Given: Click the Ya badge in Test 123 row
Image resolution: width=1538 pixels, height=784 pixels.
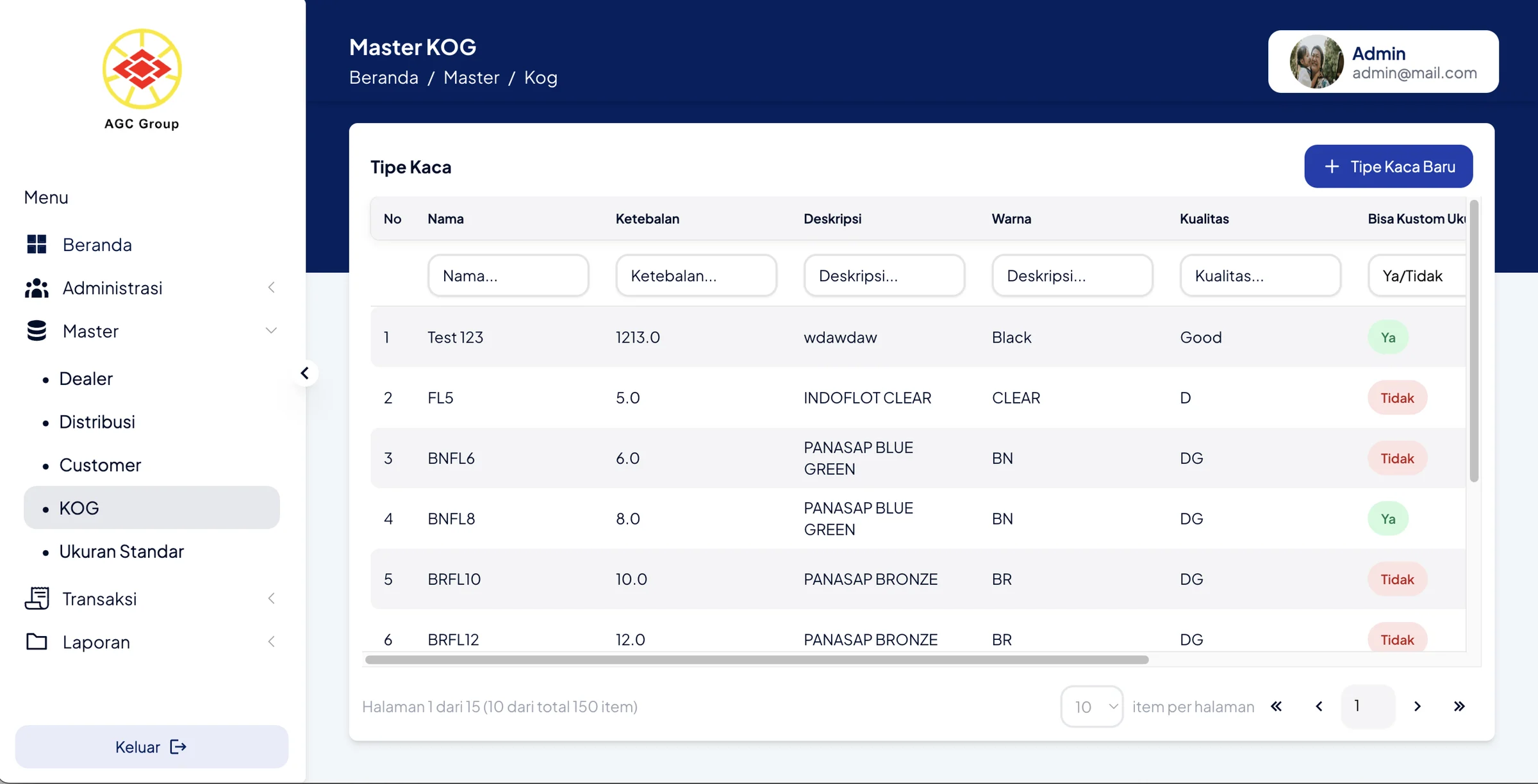Looking at the screenshot, I should point(1388,338).
